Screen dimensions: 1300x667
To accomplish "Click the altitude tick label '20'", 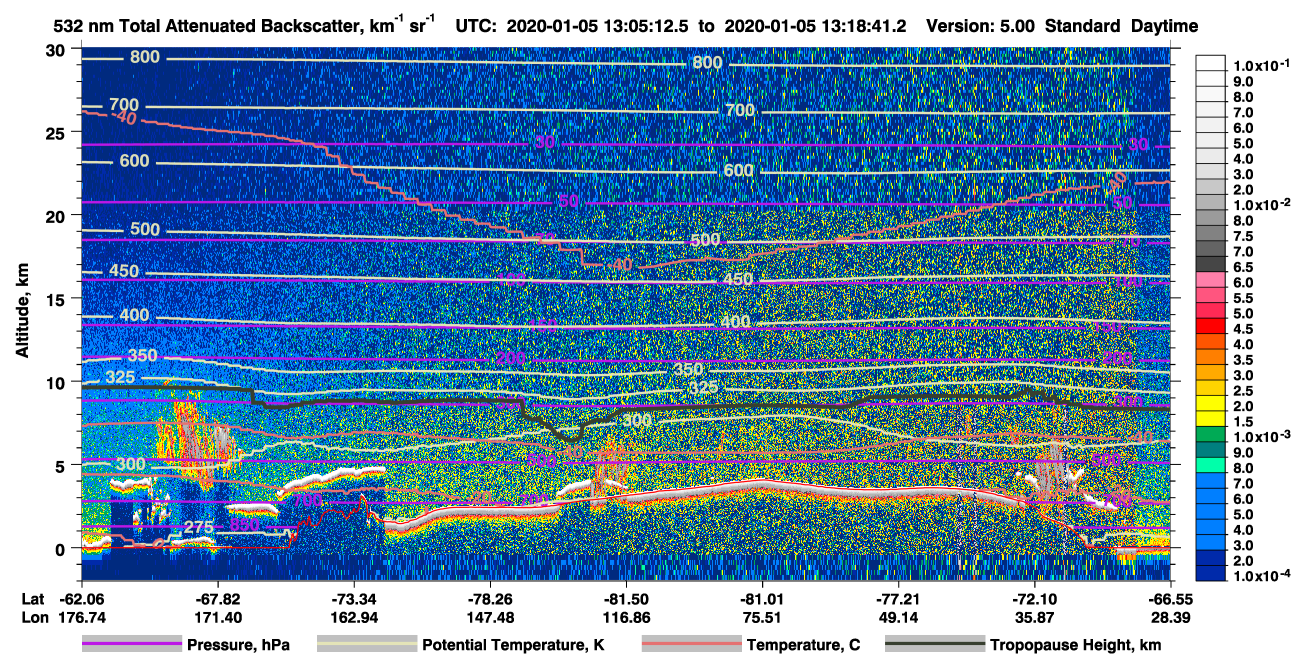I will point(57,216).
